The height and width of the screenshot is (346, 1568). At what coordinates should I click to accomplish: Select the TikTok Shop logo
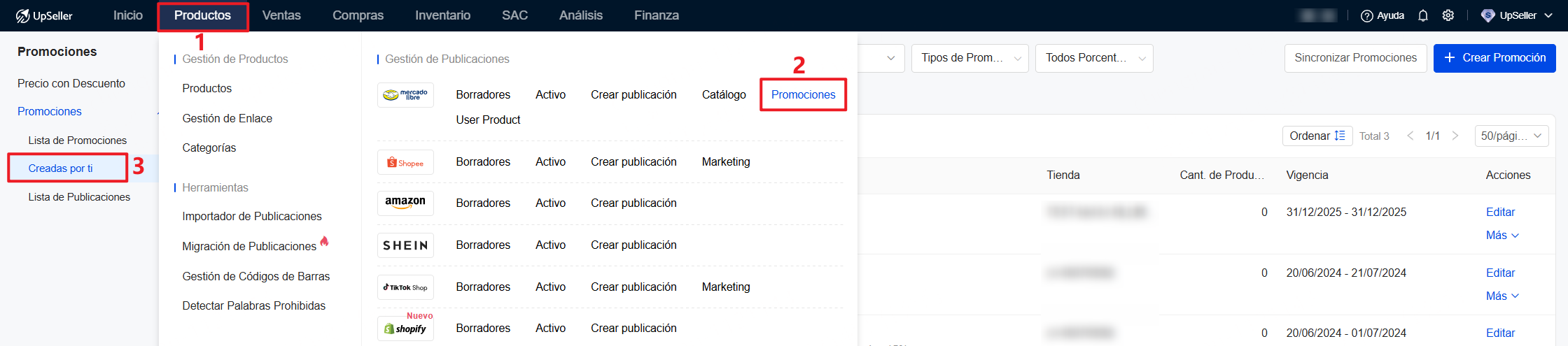tap(405, 287)
